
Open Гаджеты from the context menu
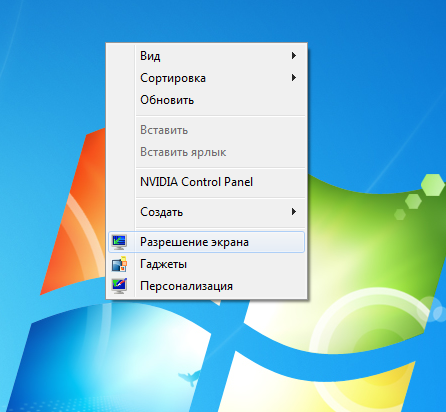[x=206, y=264]
